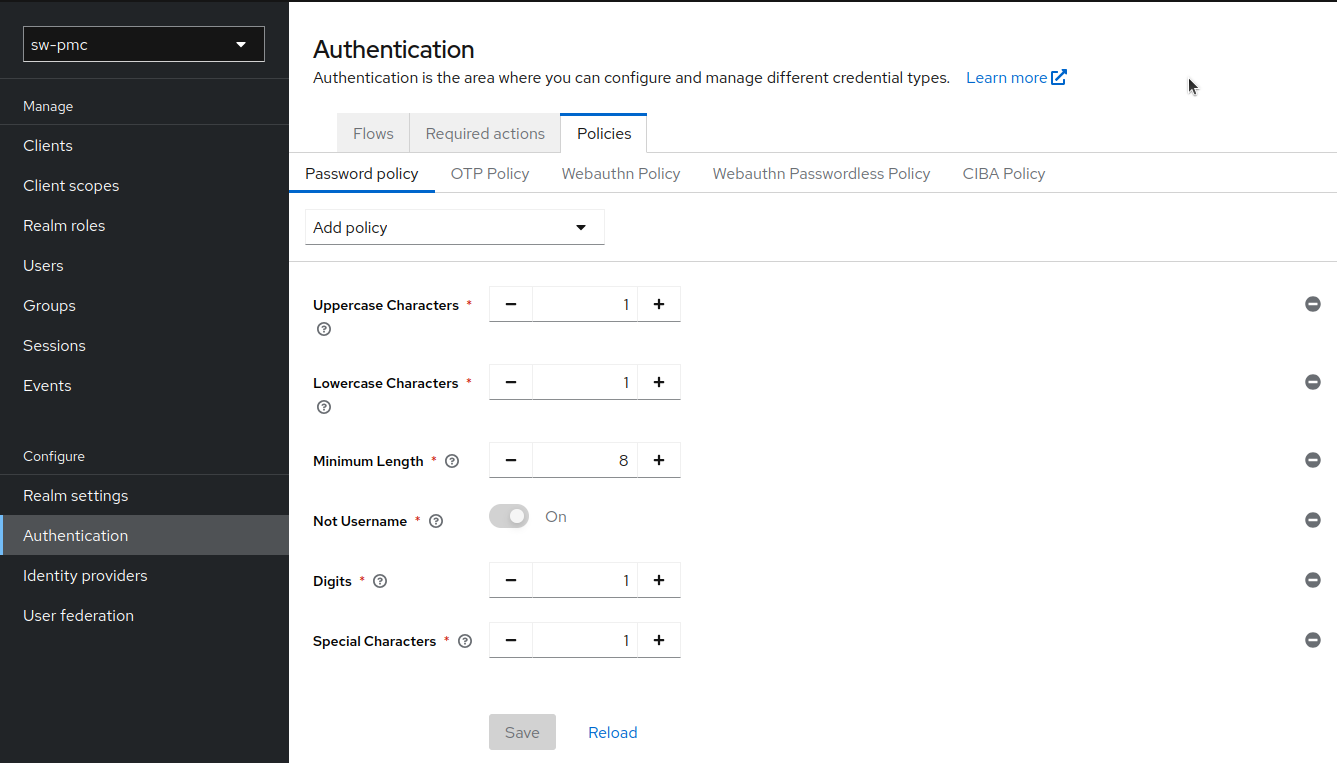Increase Minimum Length with plus button

658,460
